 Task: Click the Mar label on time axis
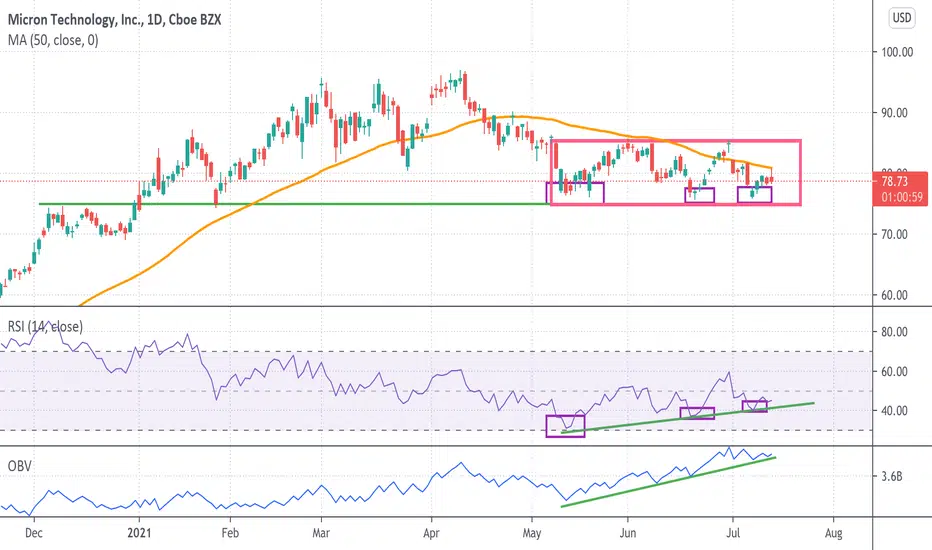coord(321,533)
